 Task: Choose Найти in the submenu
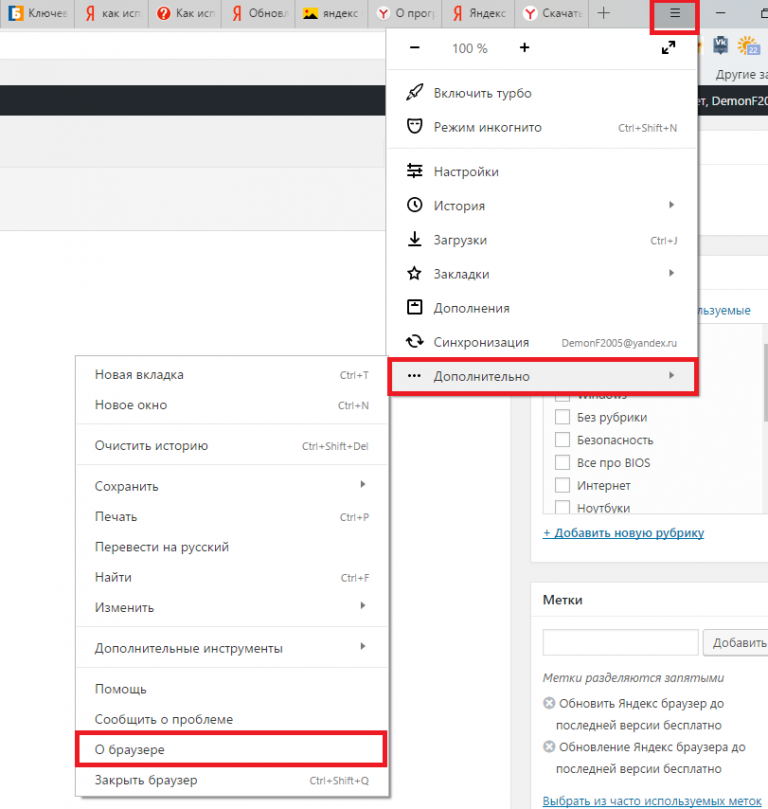coord(232,577)
